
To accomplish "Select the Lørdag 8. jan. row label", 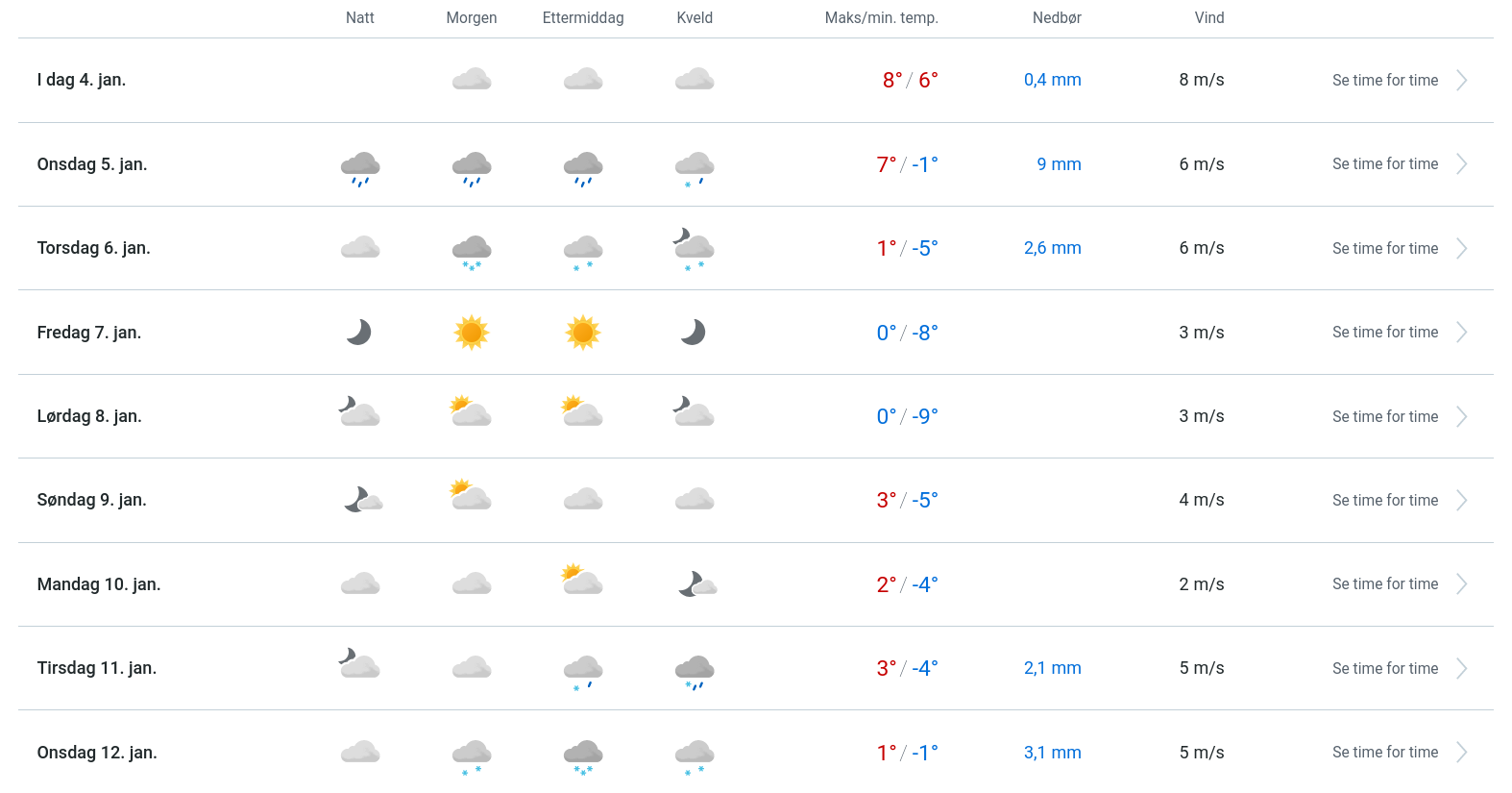I will point(89,416).
